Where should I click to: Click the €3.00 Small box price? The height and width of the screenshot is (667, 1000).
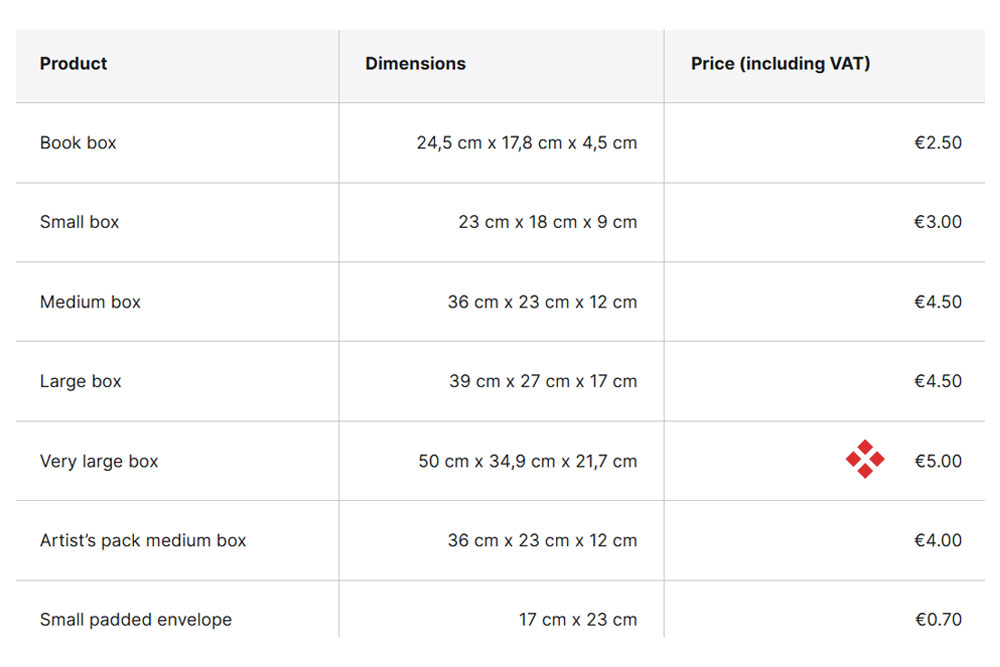tap(938, 222)
